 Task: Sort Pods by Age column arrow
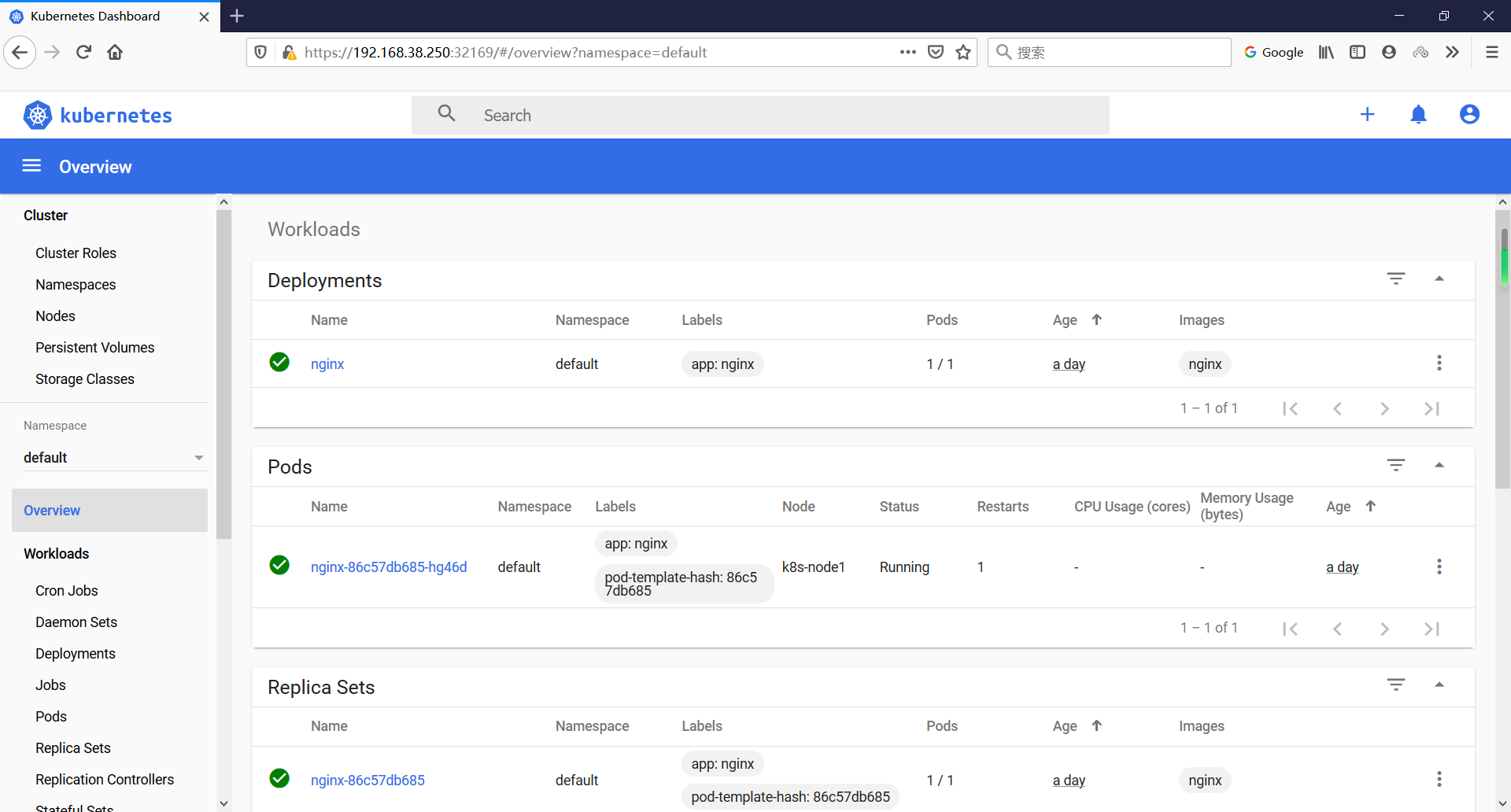tap(1370, 506)
